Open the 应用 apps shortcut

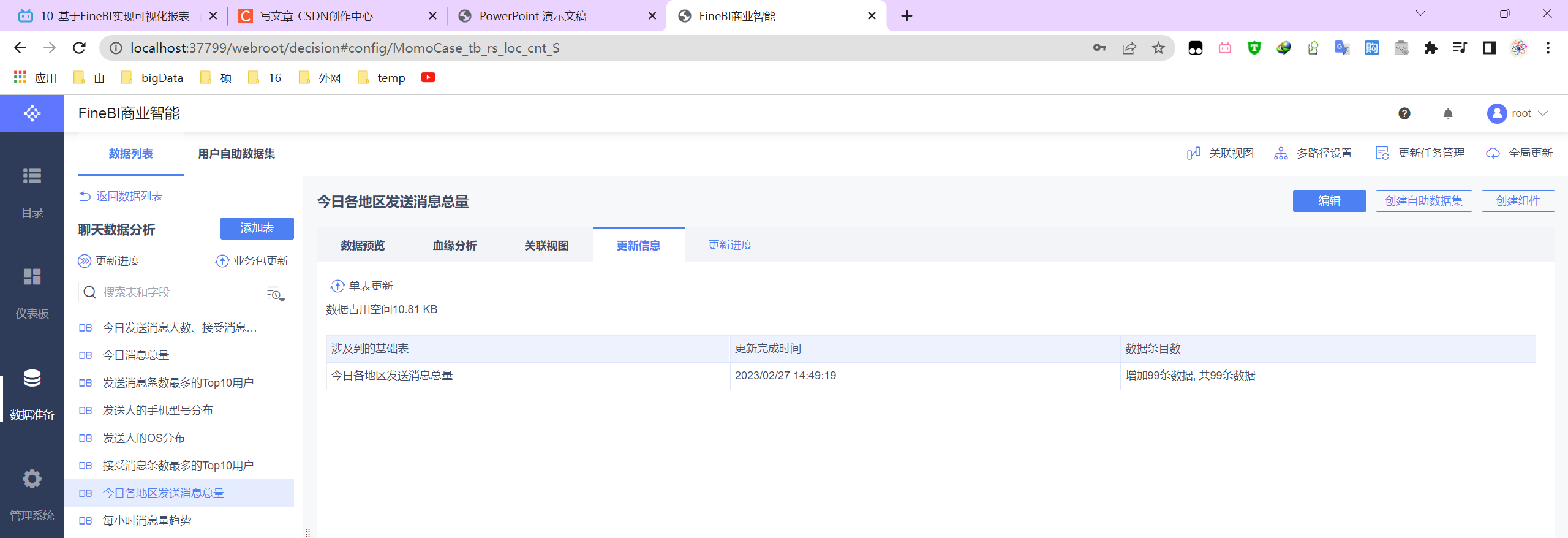pos(36,78)
